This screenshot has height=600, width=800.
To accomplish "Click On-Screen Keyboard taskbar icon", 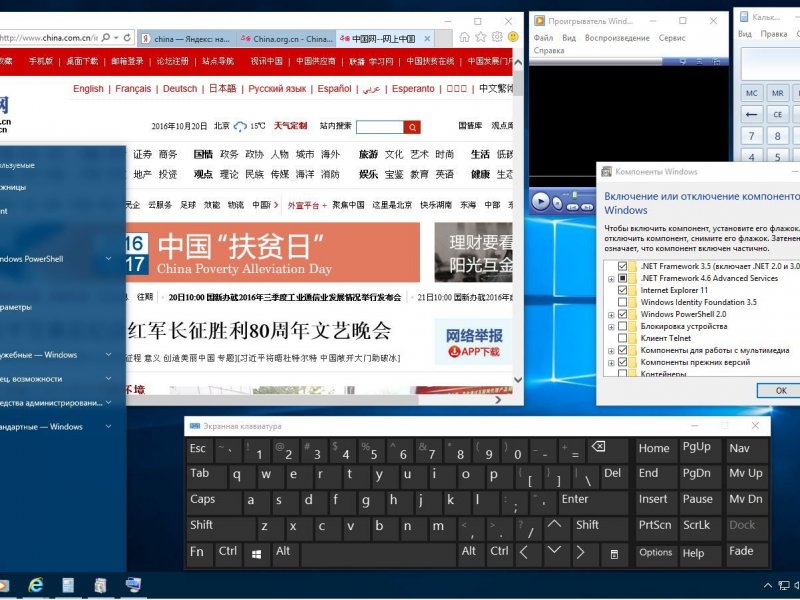I will coord(133,585).
